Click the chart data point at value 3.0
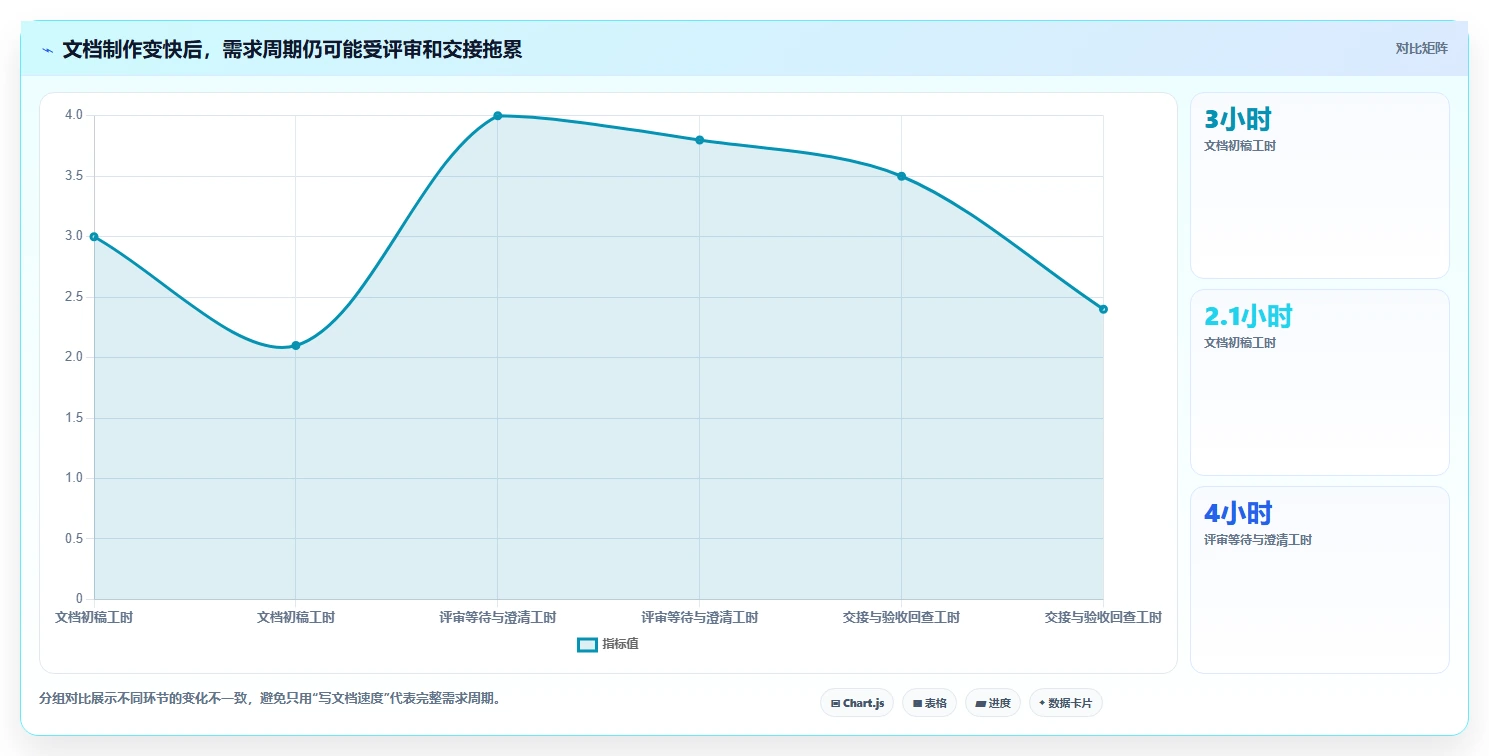Viewport: 1489px width, 756px height. [x=94, y=237]
